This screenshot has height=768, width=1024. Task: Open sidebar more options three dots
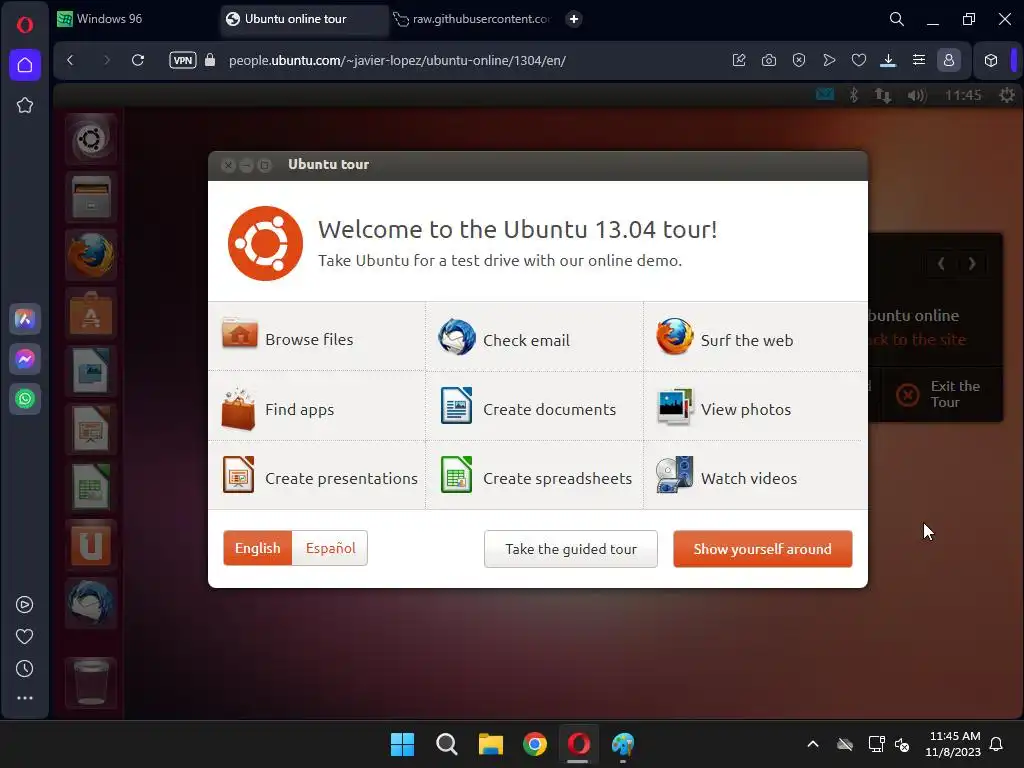(24, 697)
